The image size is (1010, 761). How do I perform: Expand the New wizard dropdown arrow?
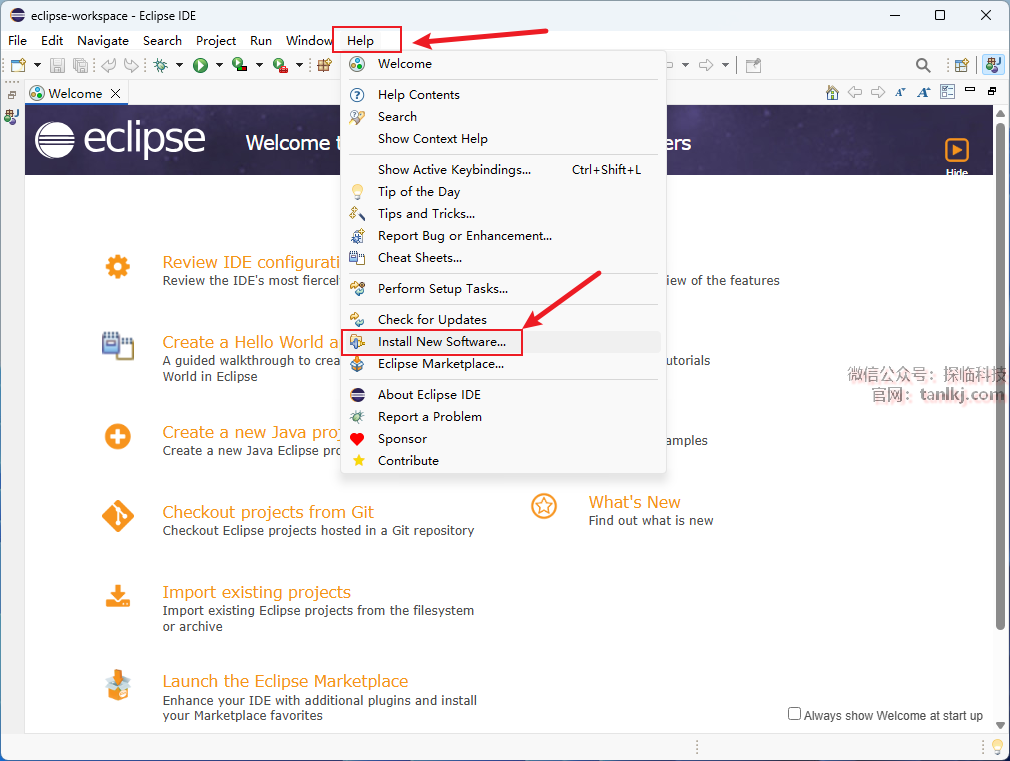37,65
